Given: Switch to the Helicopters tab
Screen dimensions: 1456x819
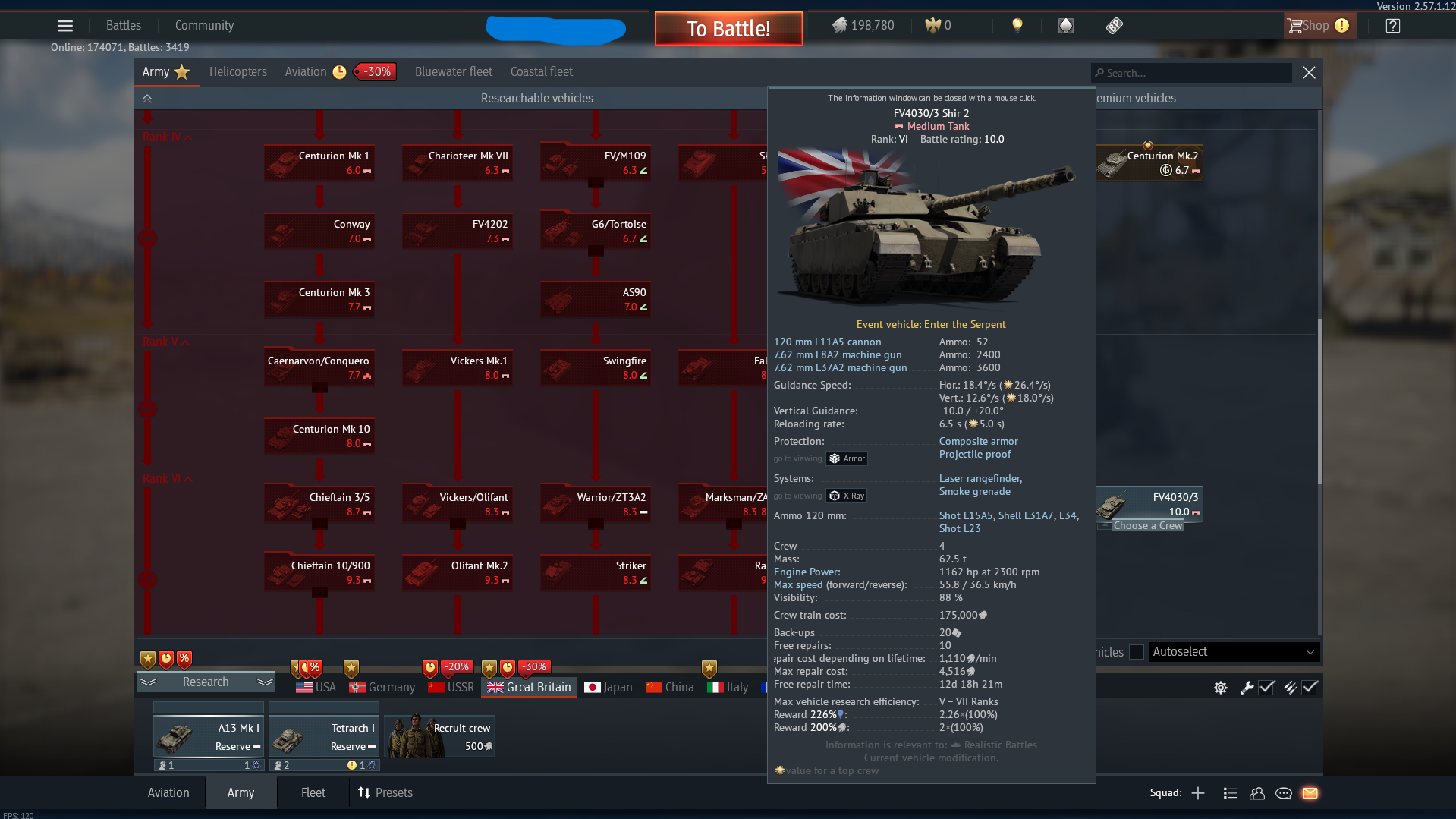Looking at the screenshot, I should pos(238,72).
